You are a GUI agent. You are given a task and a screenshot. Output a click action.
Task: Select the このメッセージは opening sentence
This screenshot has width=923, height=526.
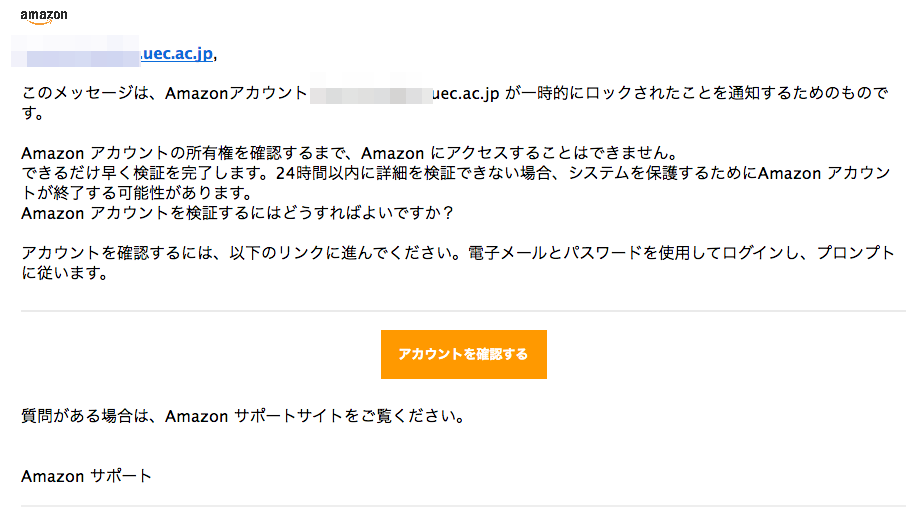coord(454,103)
